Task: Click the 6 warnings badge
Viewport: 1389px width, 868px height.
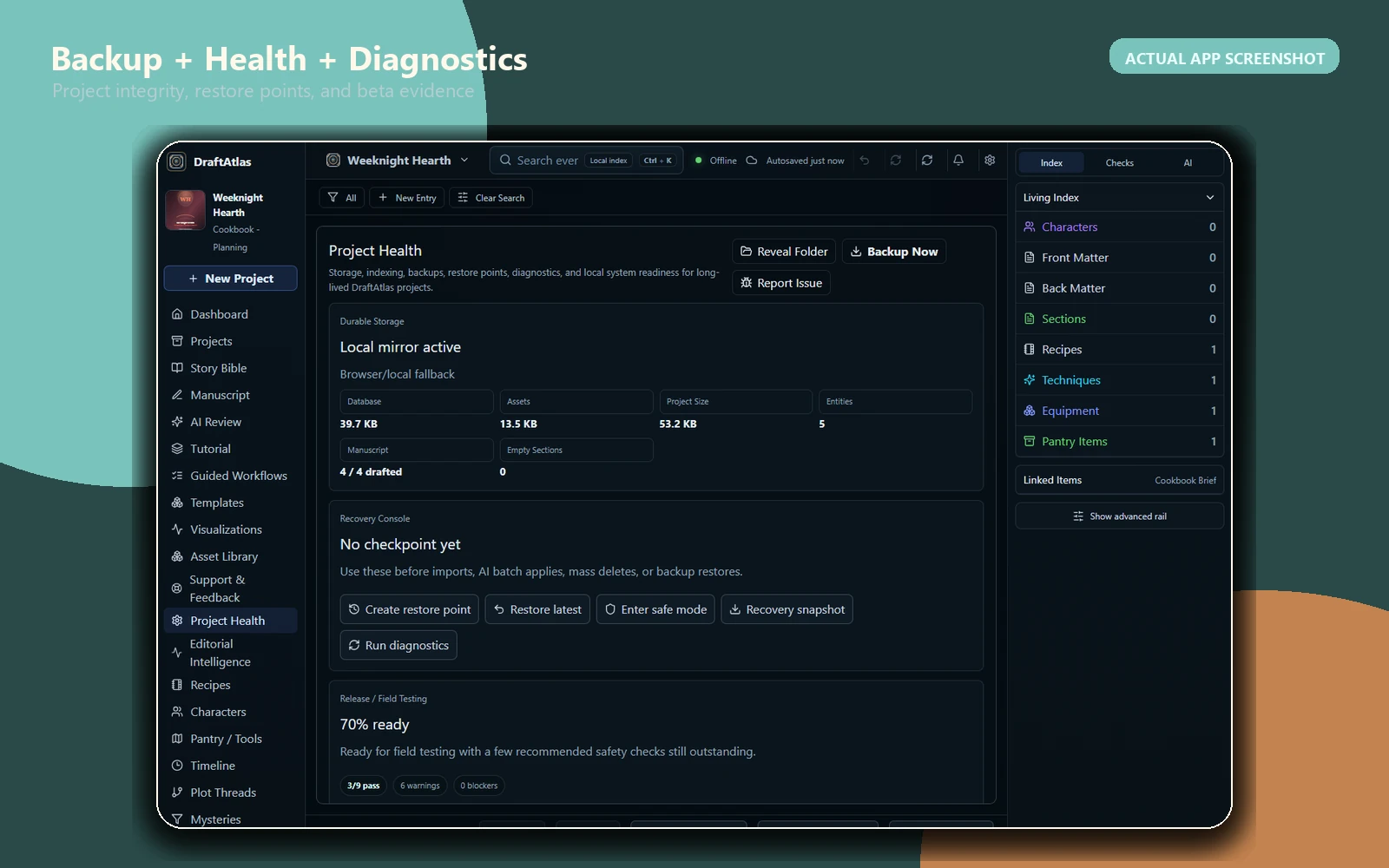Action: pyautogui.click(x=420, y=786)
